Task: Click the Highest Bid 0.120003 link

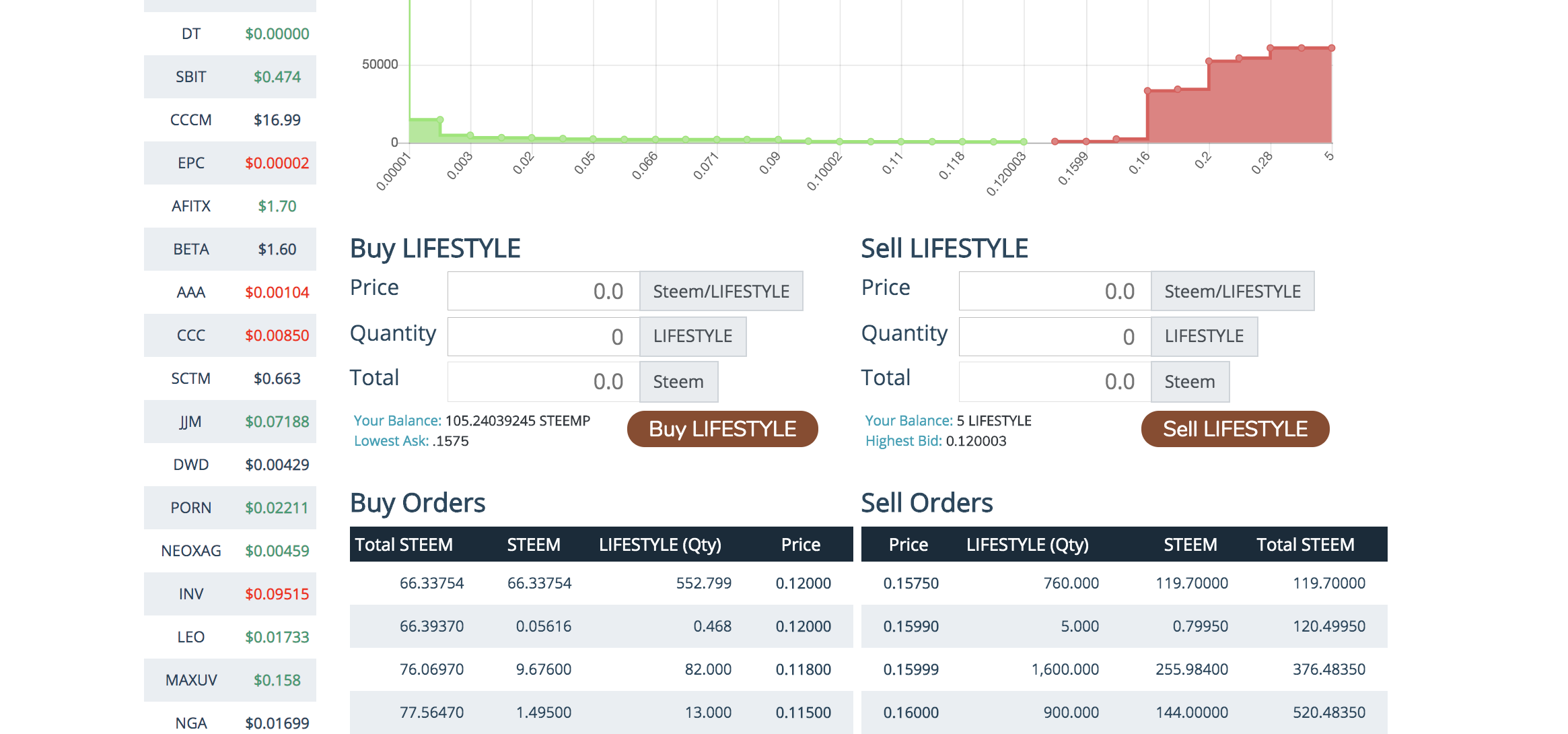Action: [936, 441]
